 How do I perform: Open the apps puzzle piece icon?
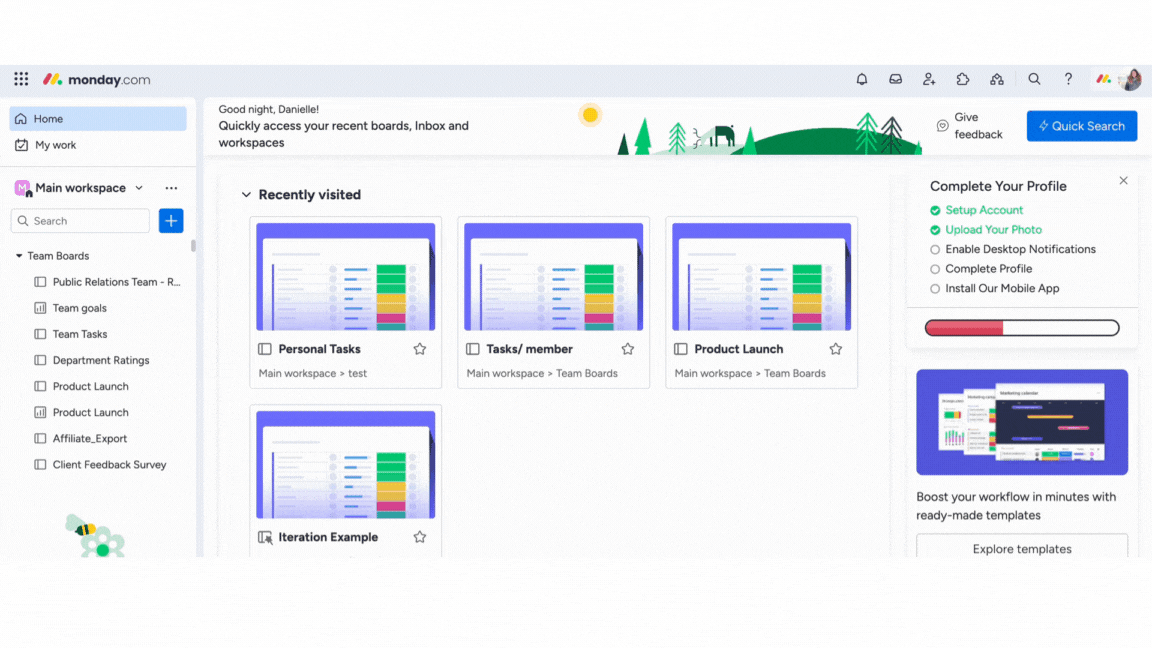coord(963,80)
